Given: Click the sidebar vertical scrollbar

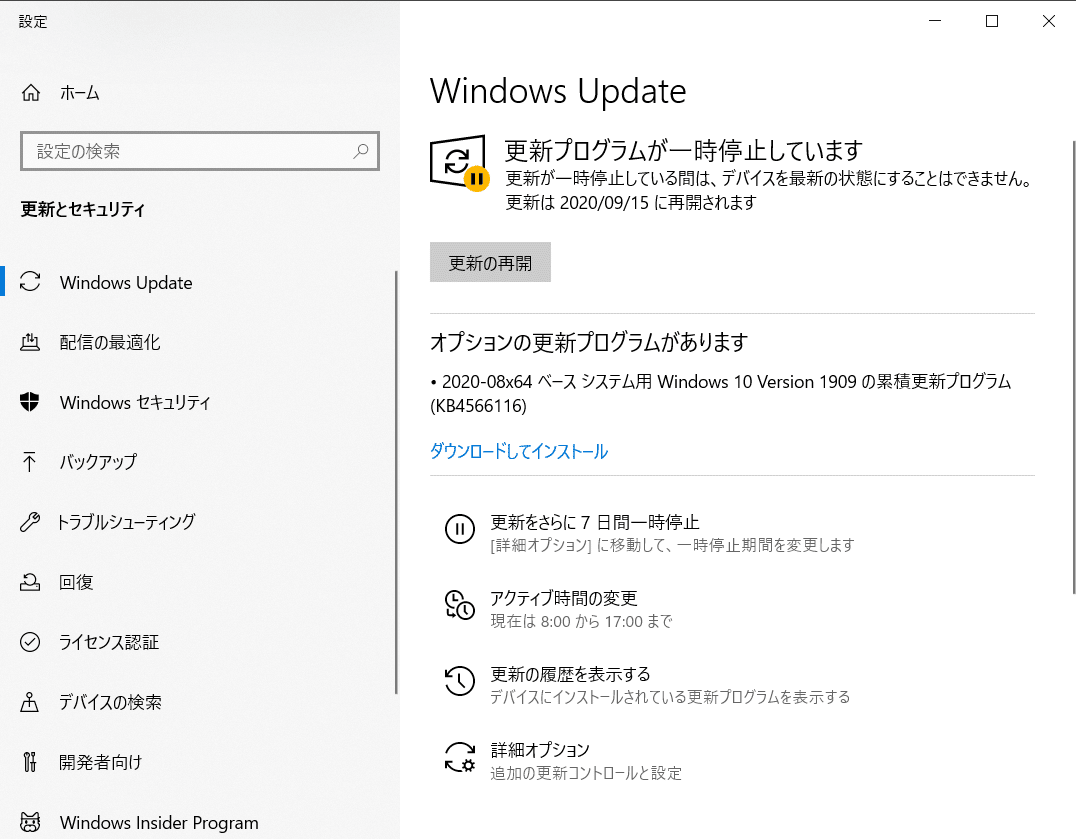Looking at the screenshot, I should pos(396,482).
